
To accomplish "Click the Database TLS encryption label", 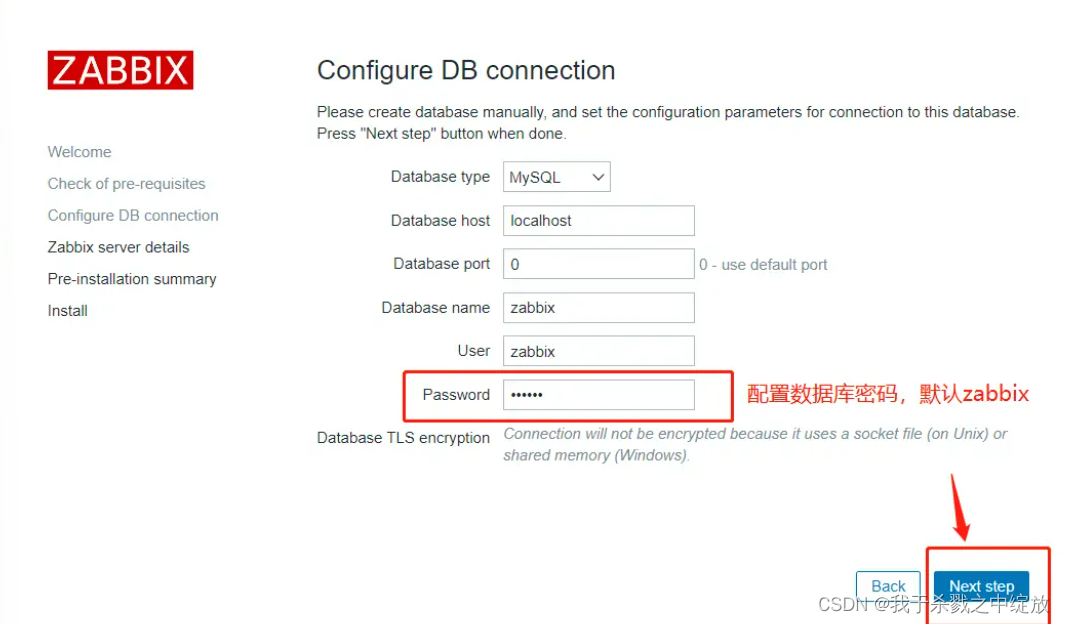I will click(403, 437).
